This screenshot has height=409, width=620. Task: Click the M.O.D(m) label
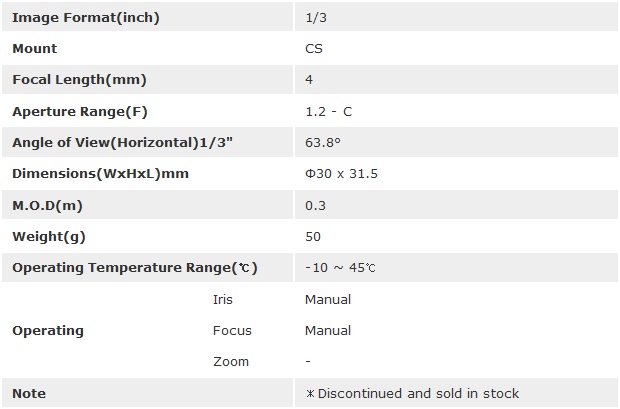point(49,205)
